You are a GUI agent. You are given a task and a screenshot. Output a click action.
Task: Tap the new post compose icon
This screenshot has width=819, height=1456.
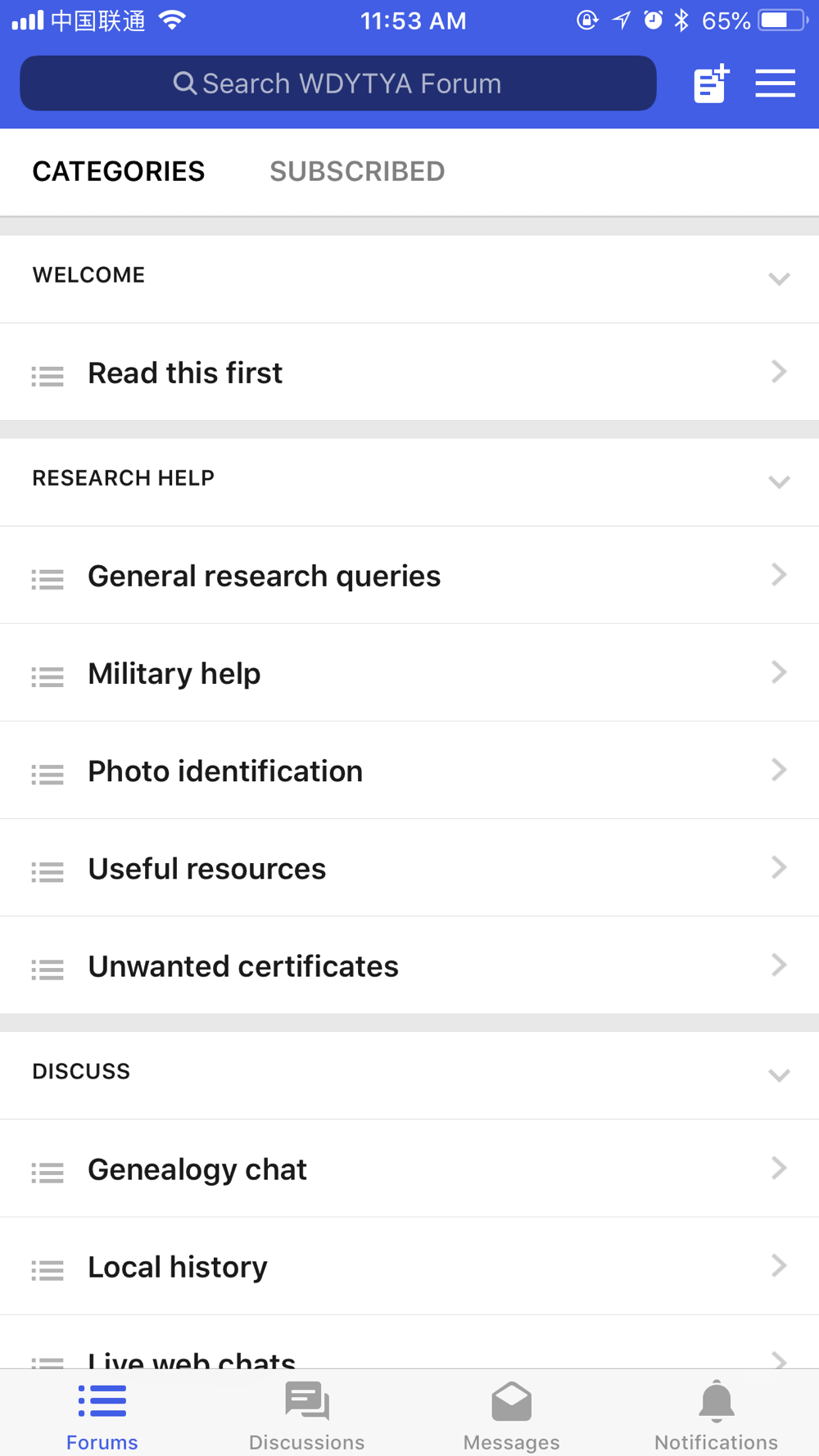[711, 84]
